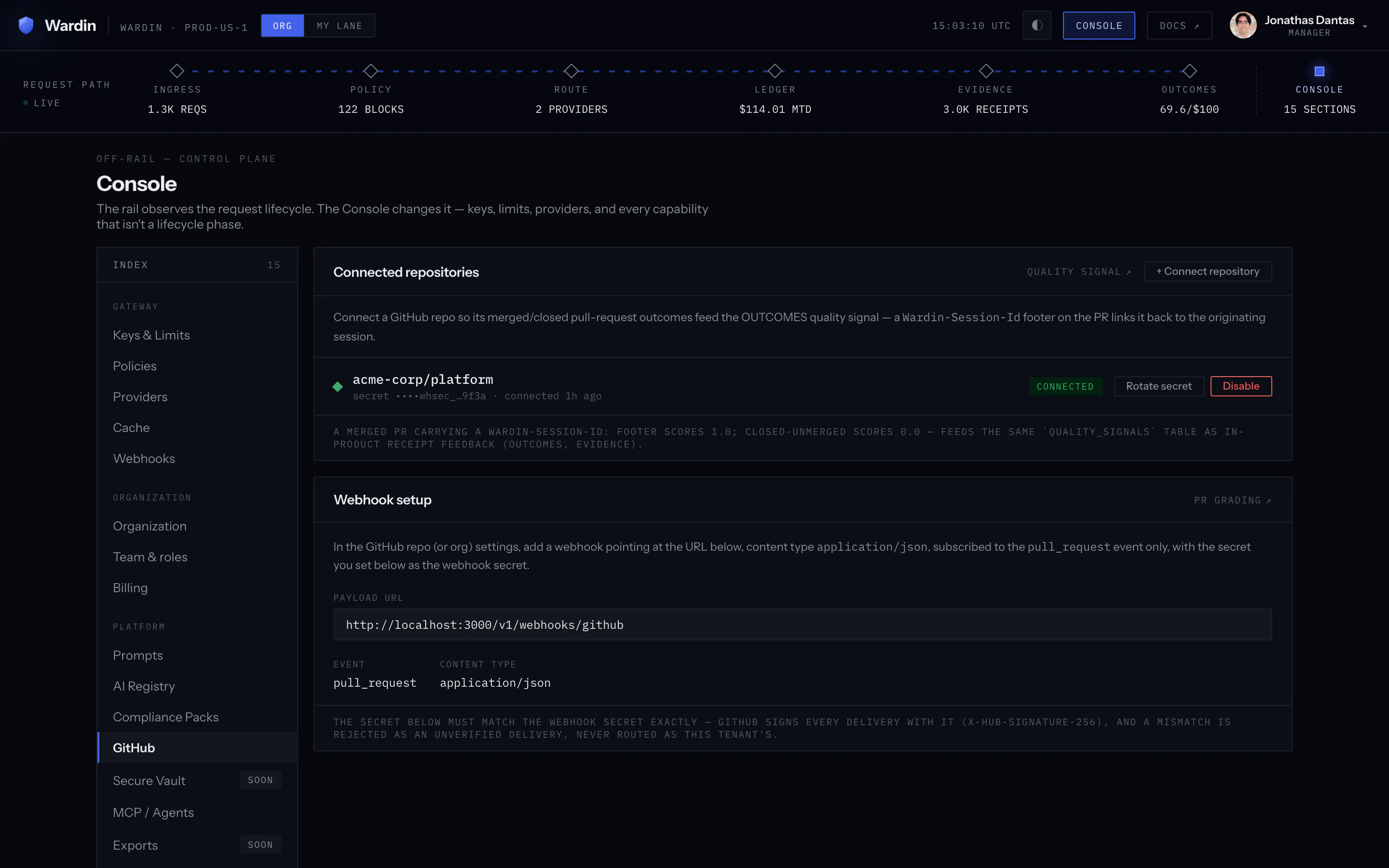Select the EVIDENCE diamond node

coord(986,70)
